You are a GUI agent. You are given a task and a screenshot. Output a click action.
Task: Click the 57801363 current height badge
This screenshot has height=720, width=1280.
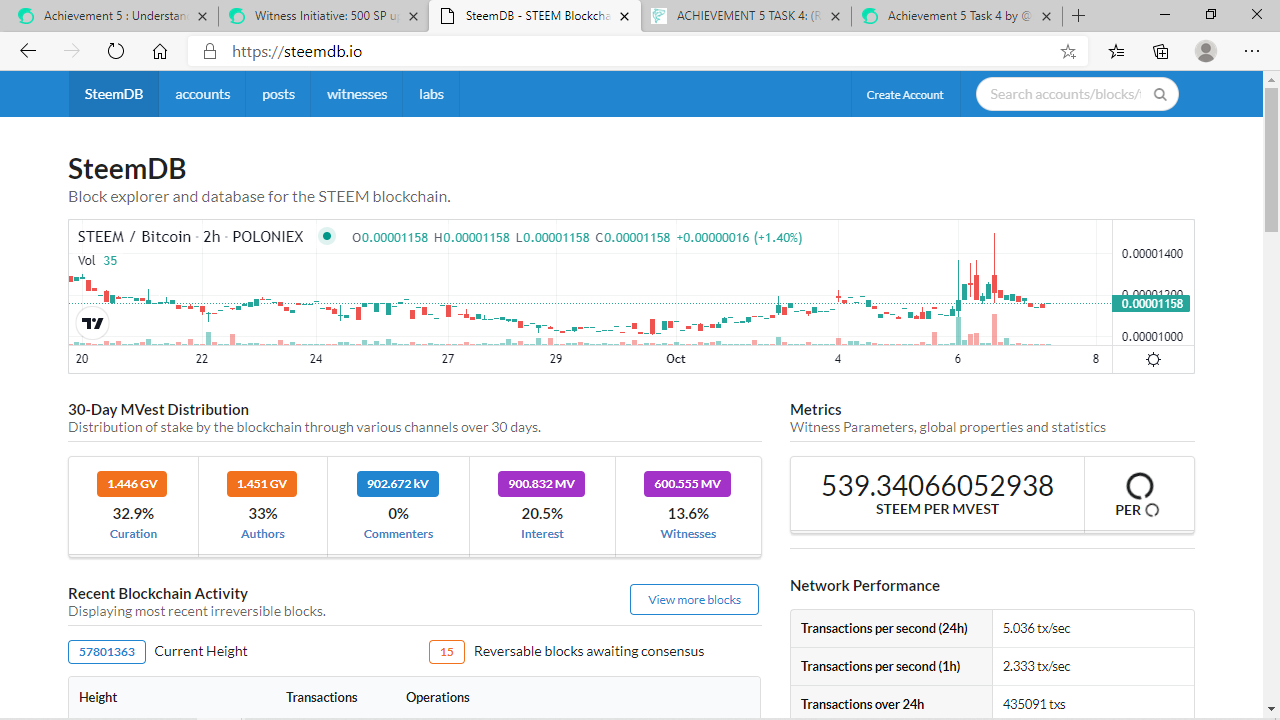(x=107, y=652)
